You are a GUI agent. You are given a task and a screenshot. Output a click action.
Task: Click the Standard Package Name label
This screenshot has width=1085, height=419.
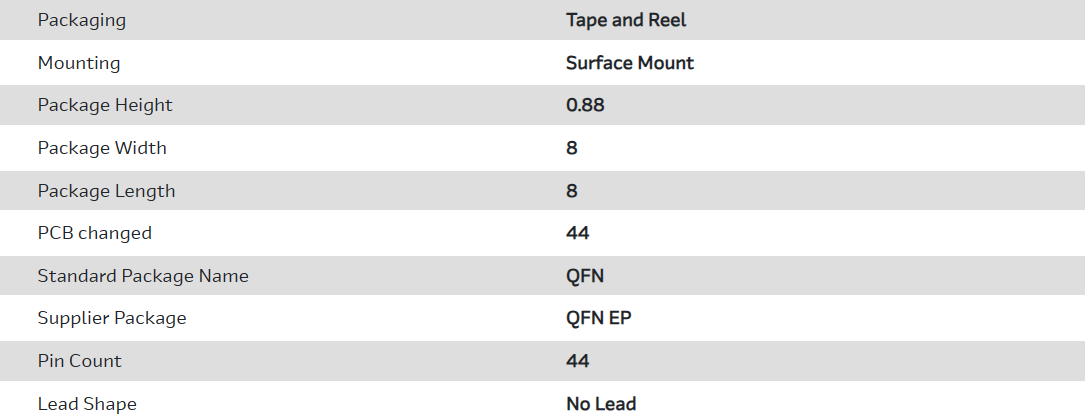[x=143, y=276]
